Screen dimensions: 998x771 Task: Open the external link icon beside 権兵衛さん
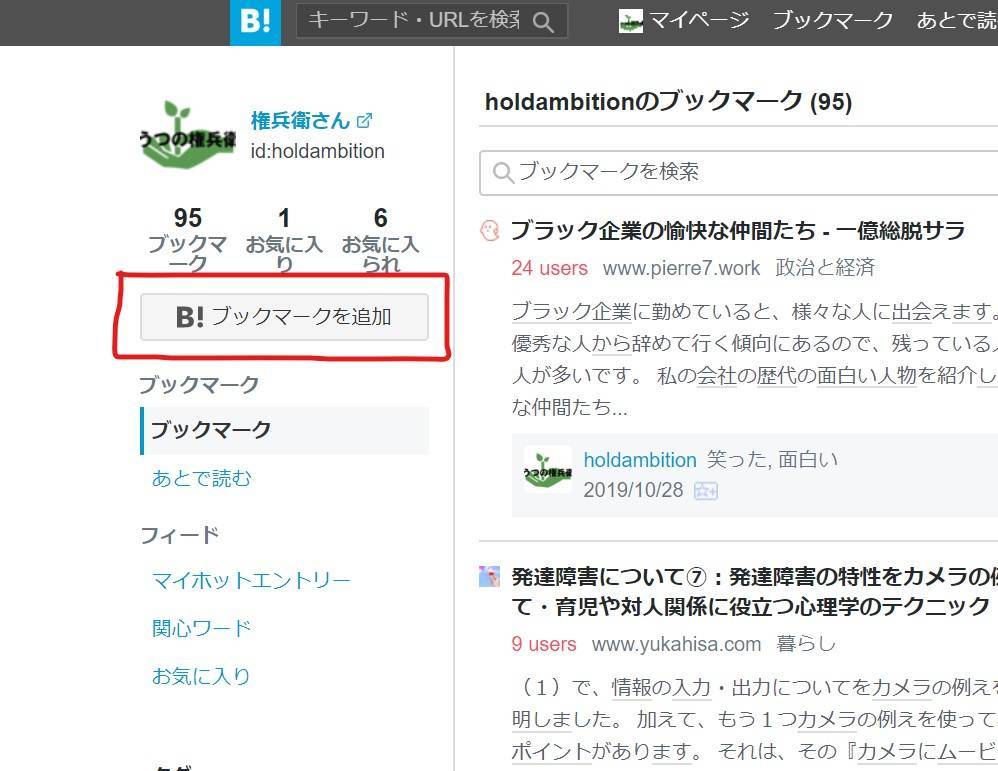pyautogui.click(x=365, y=120)
